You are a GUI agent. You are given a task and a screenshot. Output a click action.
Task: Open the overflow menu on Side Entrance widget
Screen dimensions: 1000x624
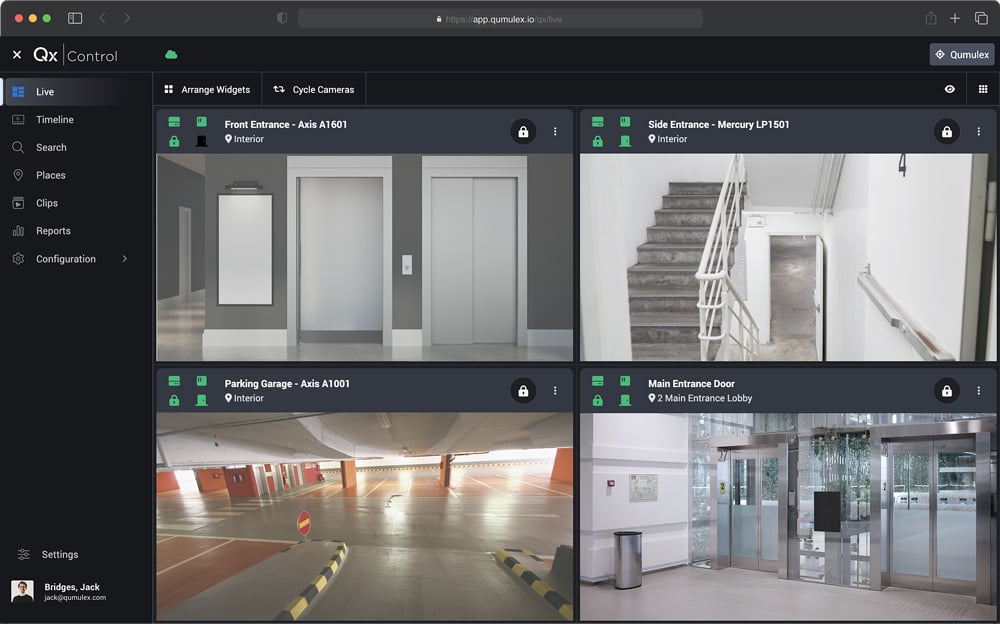point(979,131)
